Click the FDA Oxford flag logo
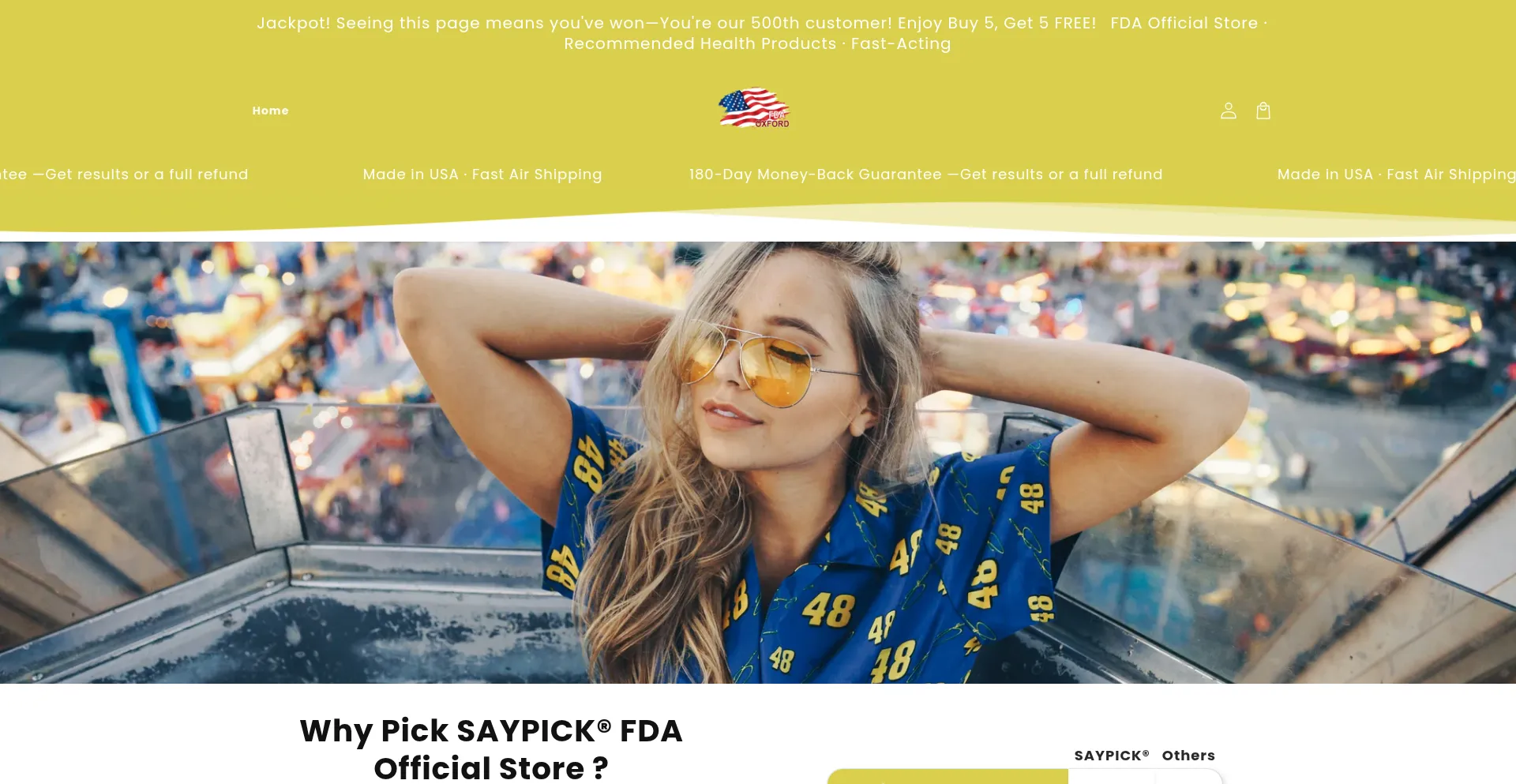This screenshot has height=784, width=1516. click(754, 108)
